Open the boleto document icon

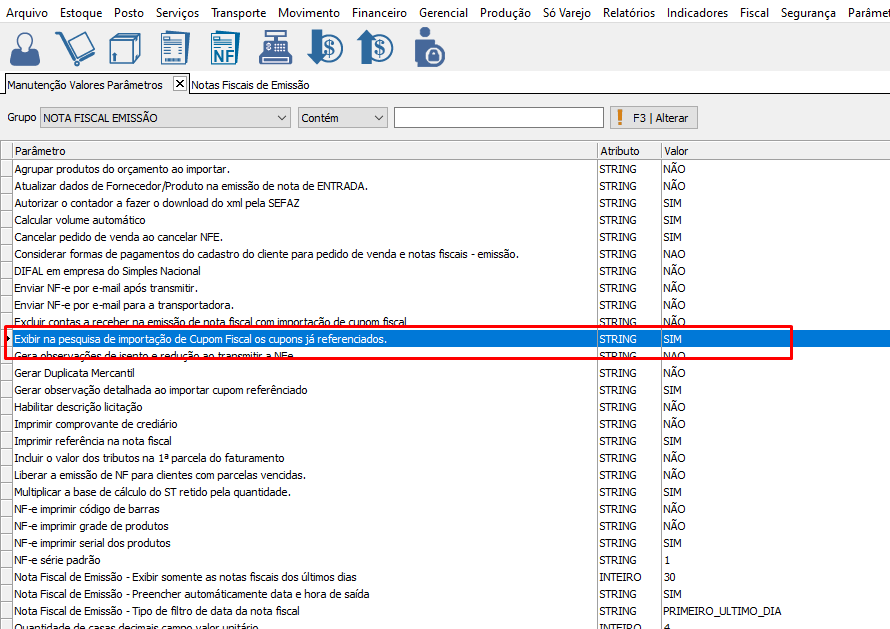(174, 47)
